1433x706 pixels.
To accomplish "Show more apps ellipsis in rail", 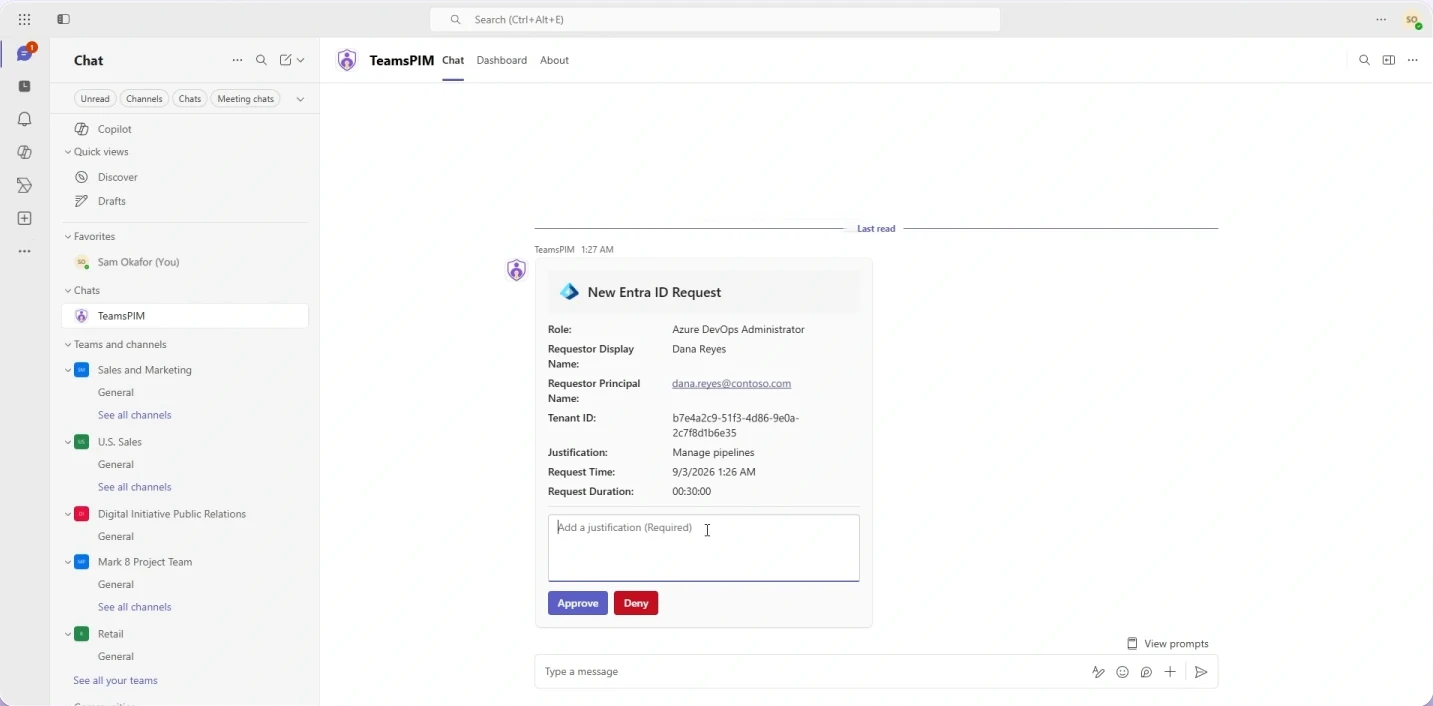I will (25, 251).
